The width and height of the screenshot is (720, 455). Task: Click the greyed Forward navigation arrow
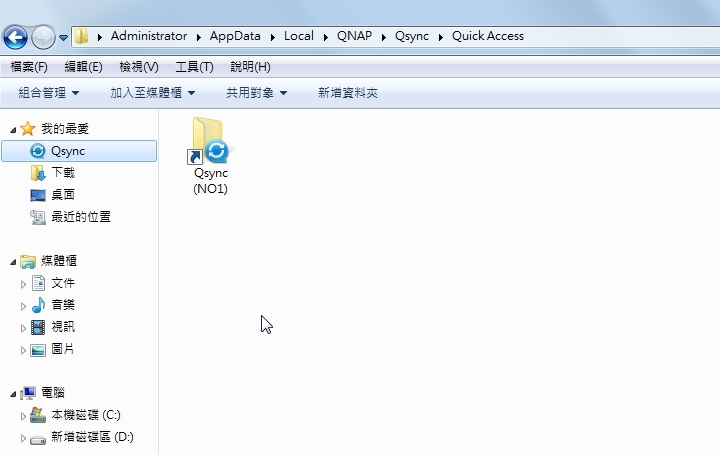pos(43,37)
